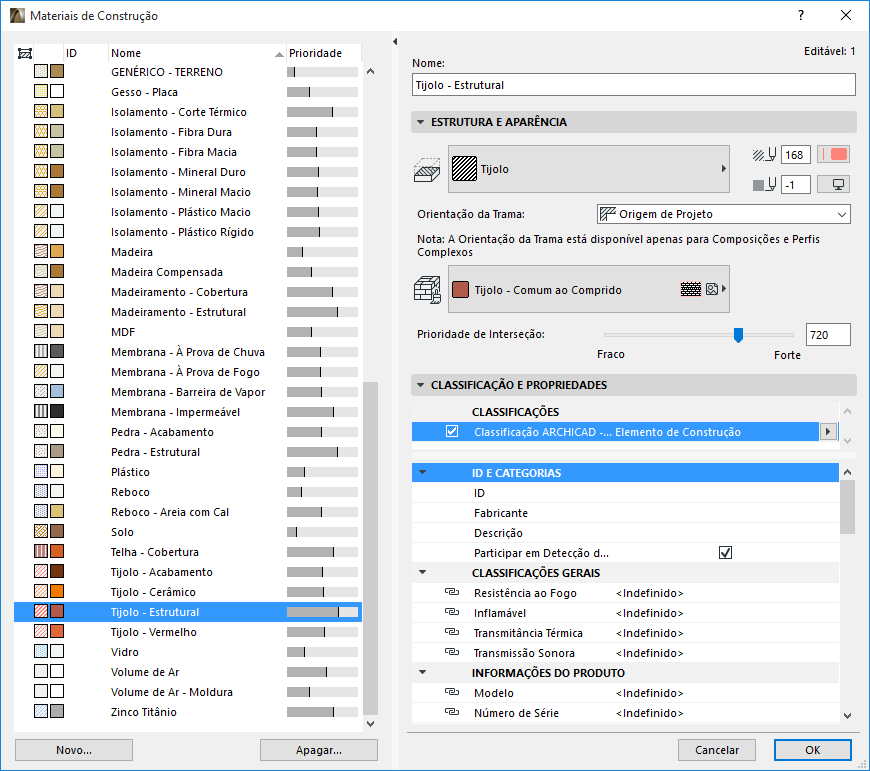Click the help question mark button

coord(801,16)
